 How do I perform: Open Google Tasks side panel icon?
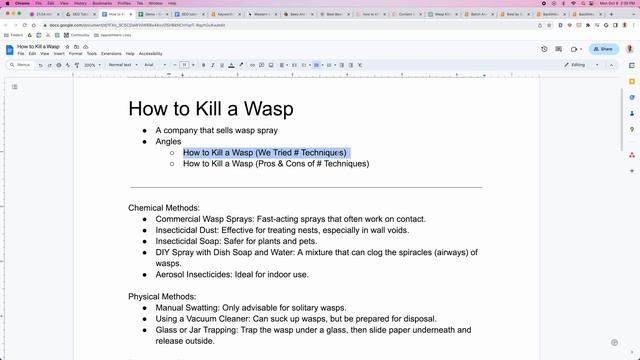(x=632, y=98)
